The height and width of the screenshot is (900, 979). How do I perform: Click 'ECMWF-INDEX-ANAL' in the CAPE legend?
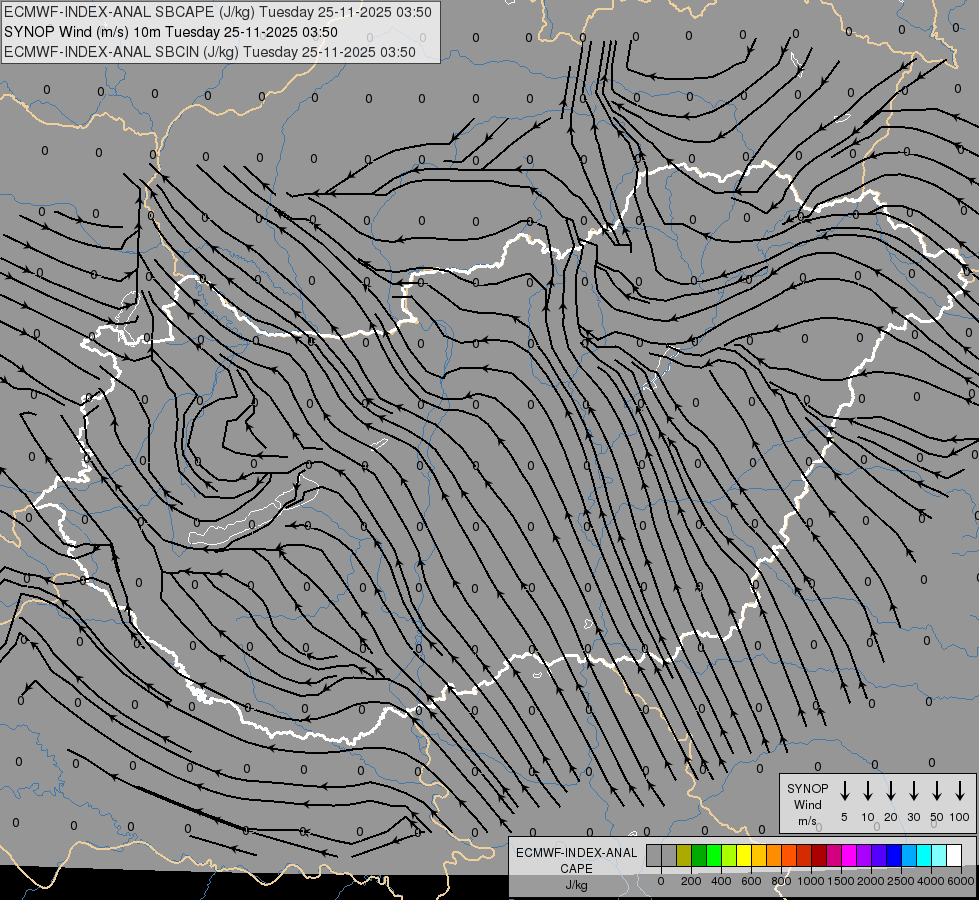pyautogui.click(x=576, y=853)
